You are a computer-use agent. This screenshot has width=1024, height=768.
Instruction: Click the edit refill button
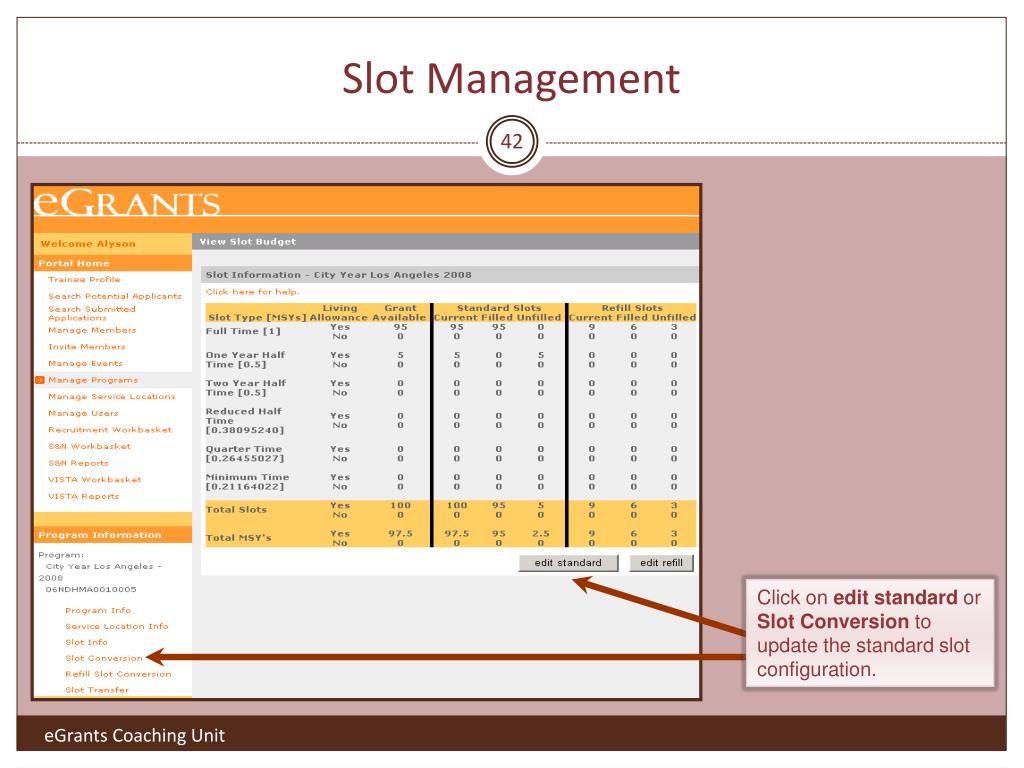661,563
